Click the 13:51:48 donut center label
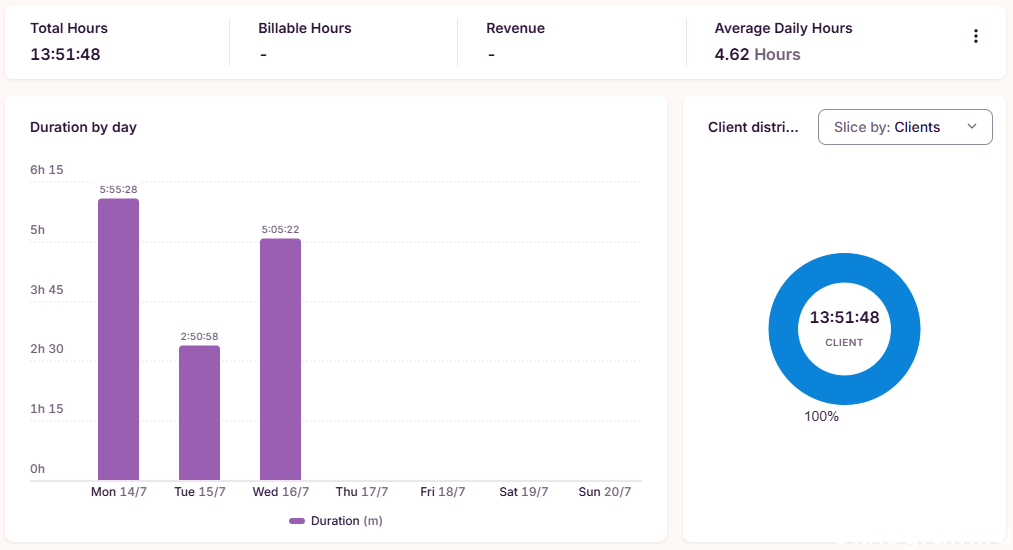Image resolution: width=1013 pixels, height=550 pixels. click(844, 317)
